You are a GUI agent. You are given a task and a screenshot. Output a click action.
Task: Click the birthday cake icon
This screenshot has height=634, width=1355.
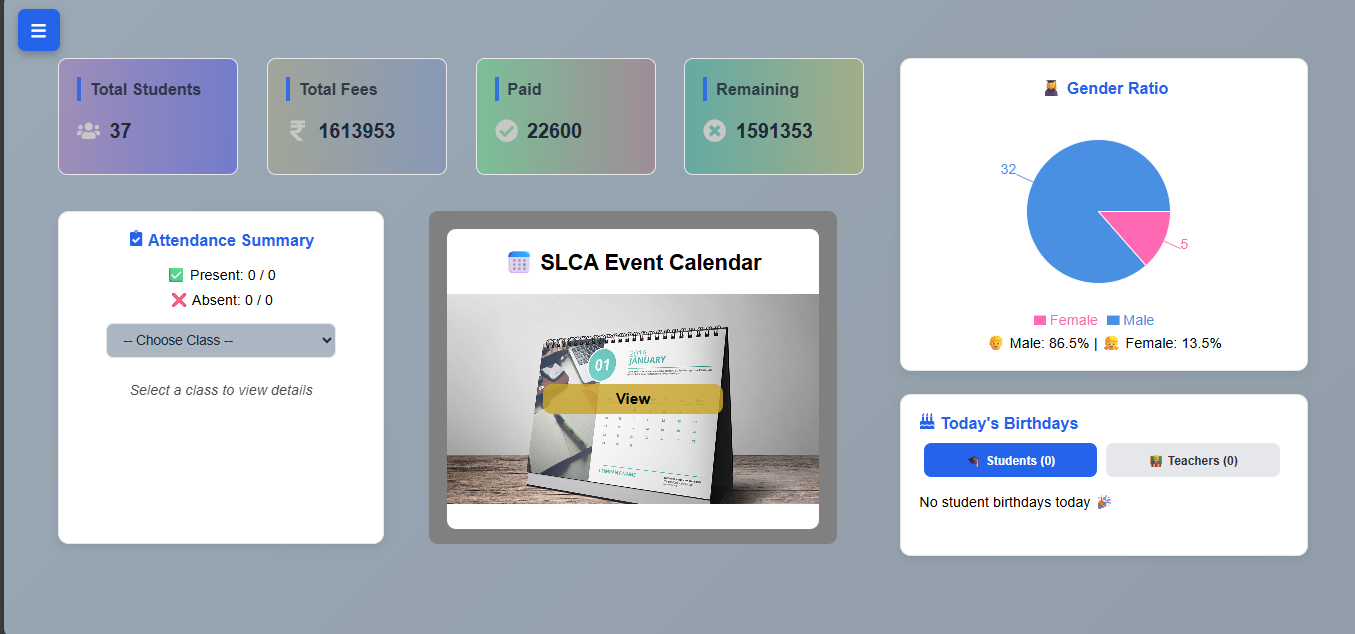click(927, 422)
